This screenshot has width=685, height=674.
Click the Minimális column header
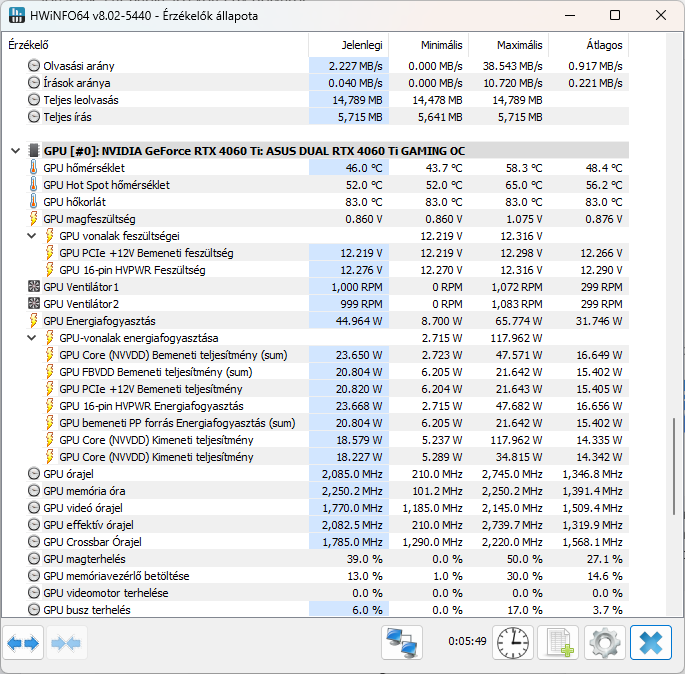(428, 45)
